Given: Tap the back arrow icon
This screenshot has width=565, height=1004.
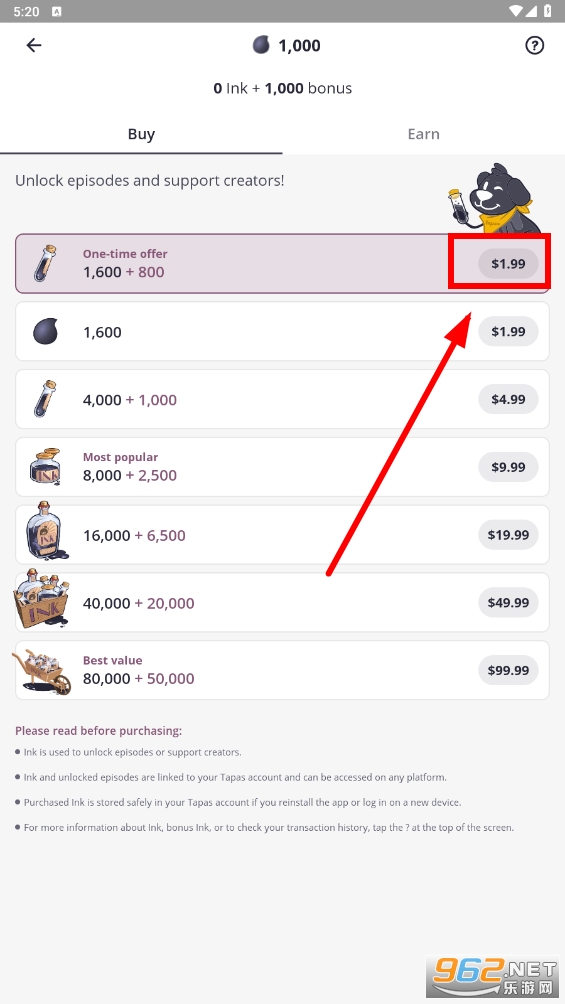Looking at the screenshot, I should pos(33,45).
